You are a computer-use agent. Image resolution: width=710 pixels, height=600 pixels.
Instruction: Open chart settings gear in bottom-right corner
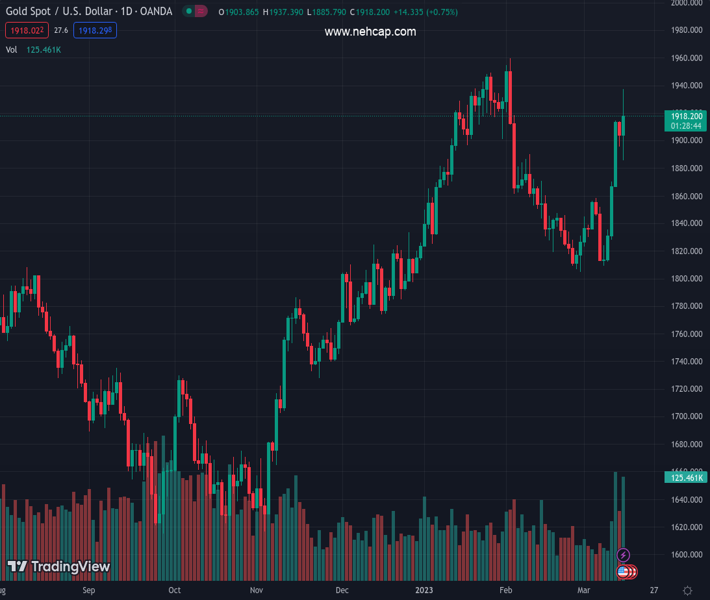[x=687, y=591]
